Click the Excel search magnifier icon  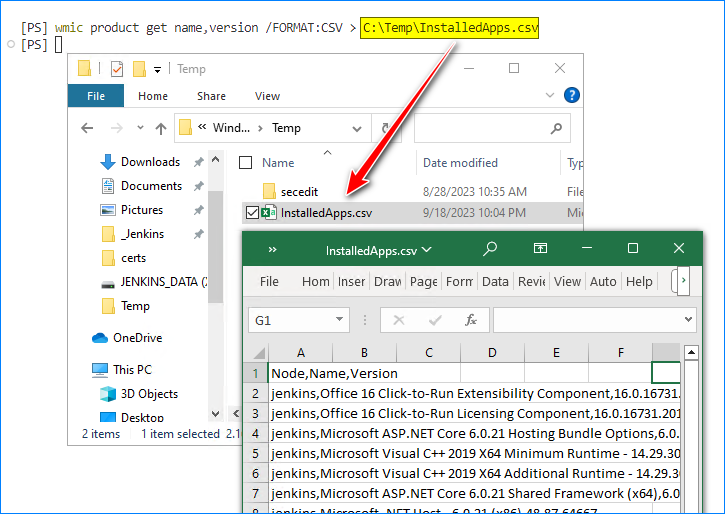pyautogui.click(x=490, y=249)
